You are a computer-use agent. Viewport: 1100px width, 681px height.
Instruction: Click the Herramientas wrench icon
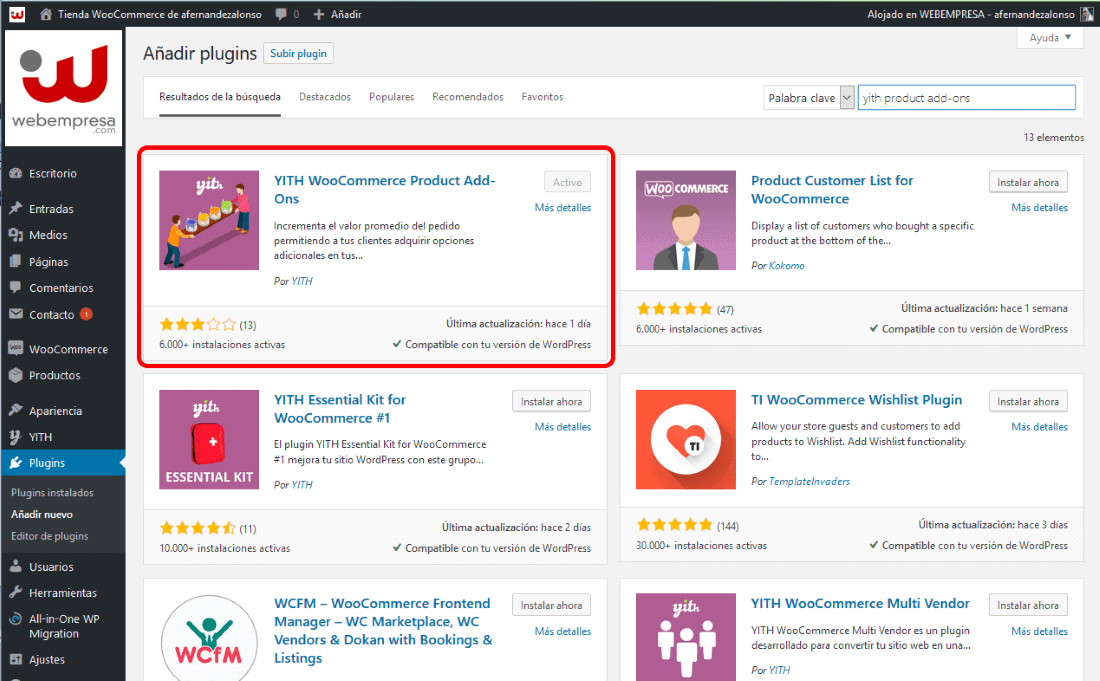pos(15,593)
